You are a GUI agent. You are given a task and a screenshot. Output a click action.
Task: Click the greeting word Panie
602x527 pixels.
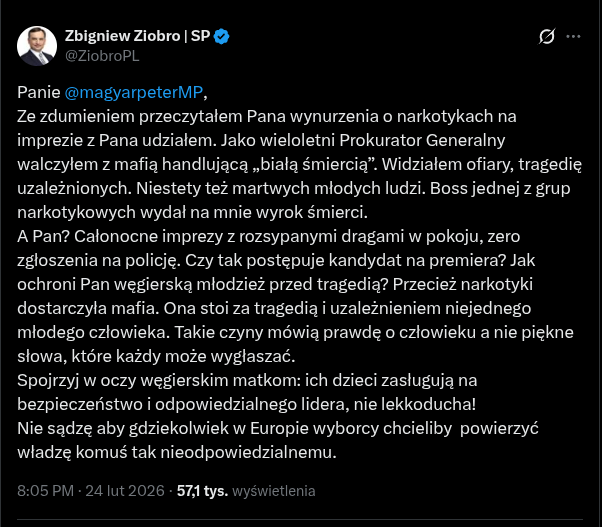click(x=39, y=94)
